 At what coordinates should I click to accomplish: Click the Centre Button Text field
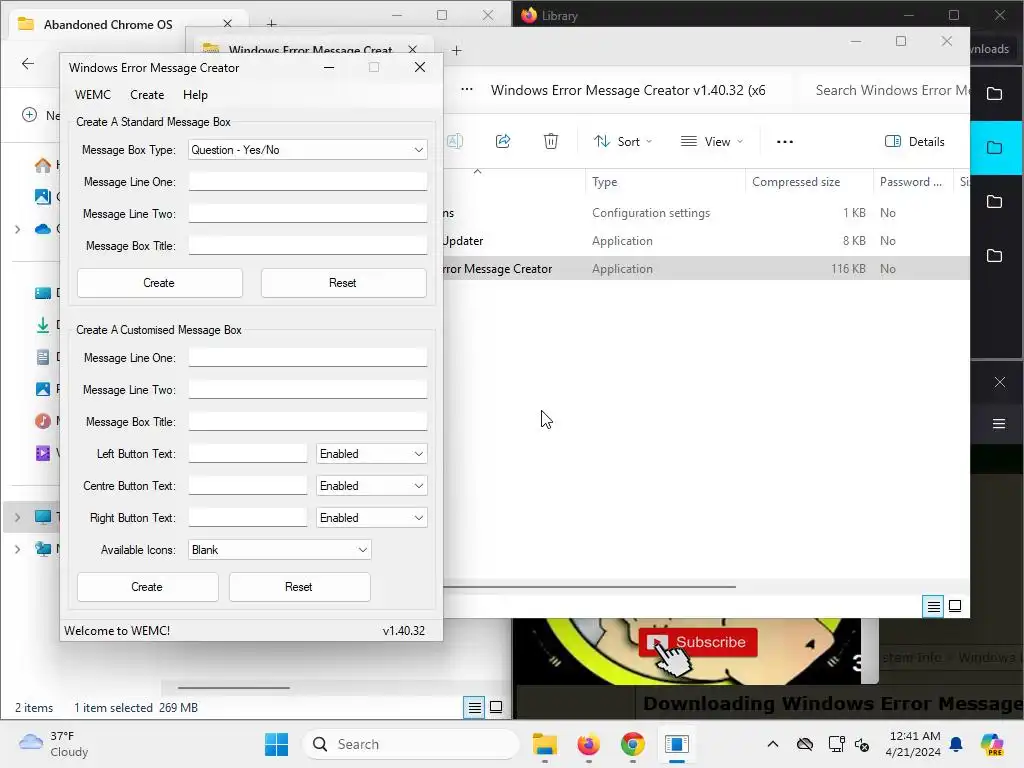248,485
